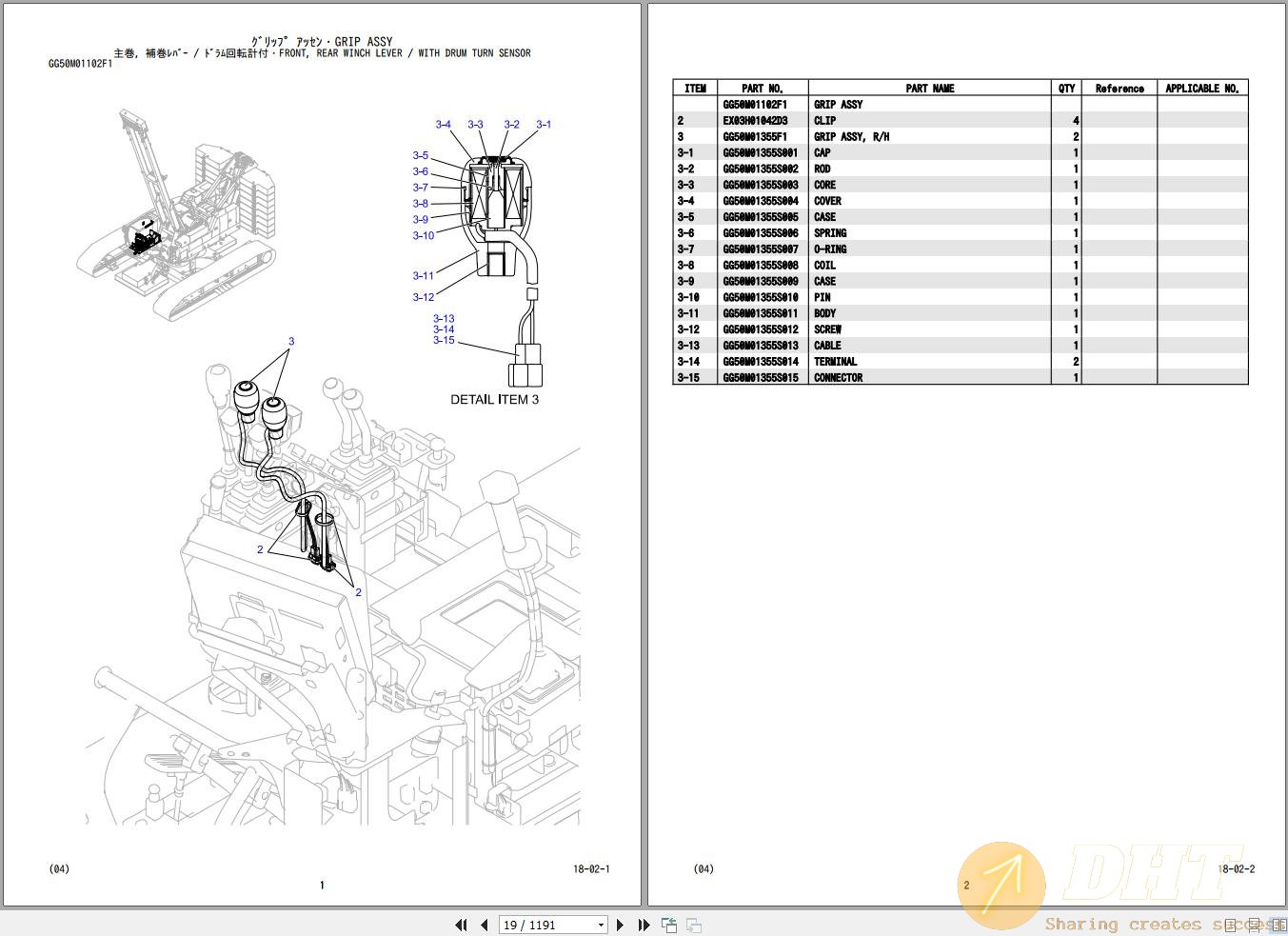
Task: Jump to the last page
Action: point(644,925)
